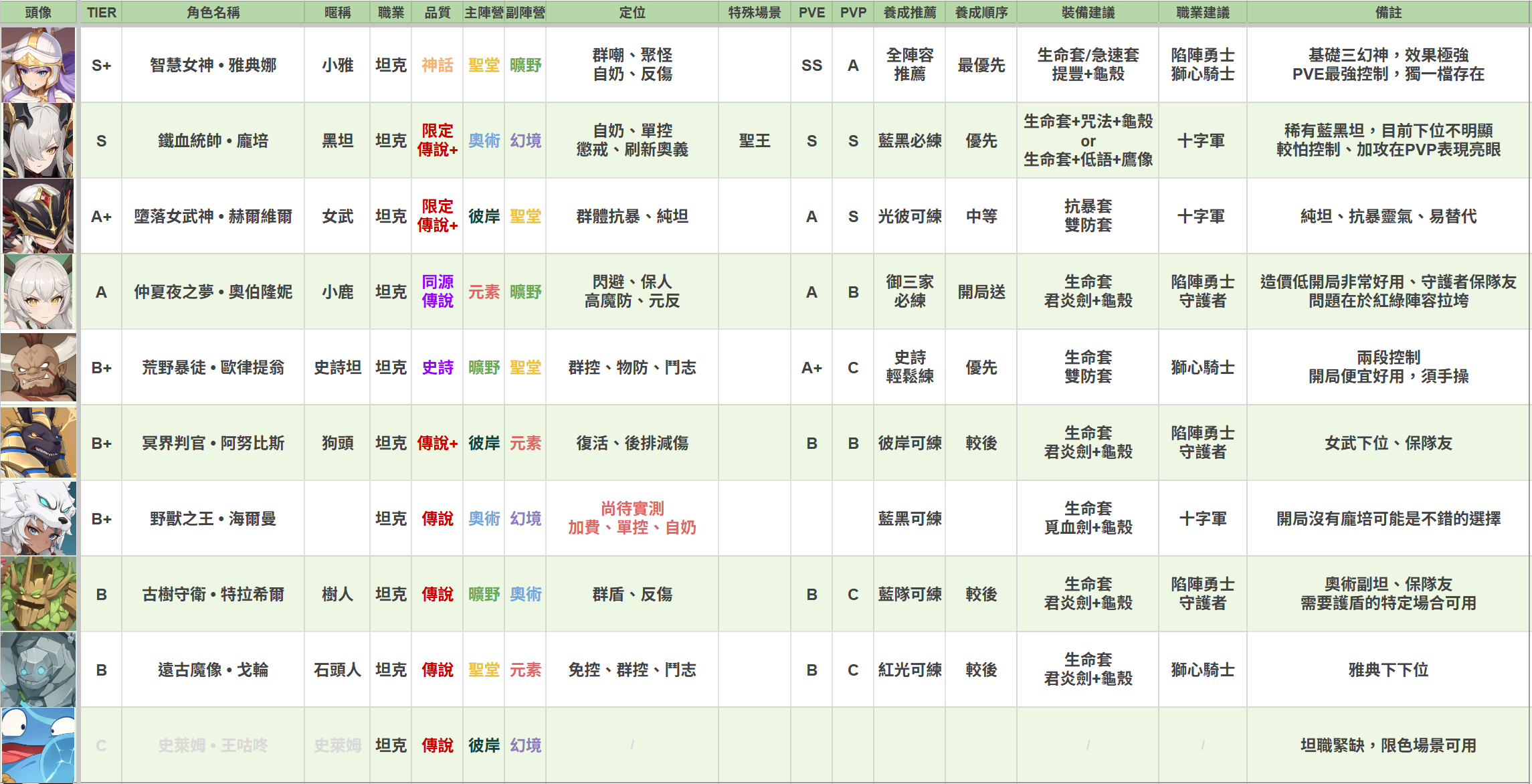Select the 職業 column header
This screenshot has height=784, width=1532.
pos(391,13)
